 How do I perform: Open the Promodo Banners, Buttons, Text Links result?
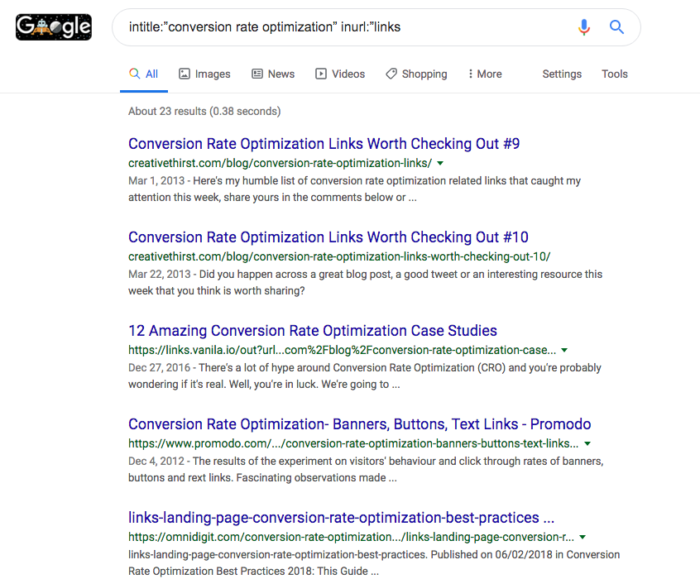[x=359, y=424]
